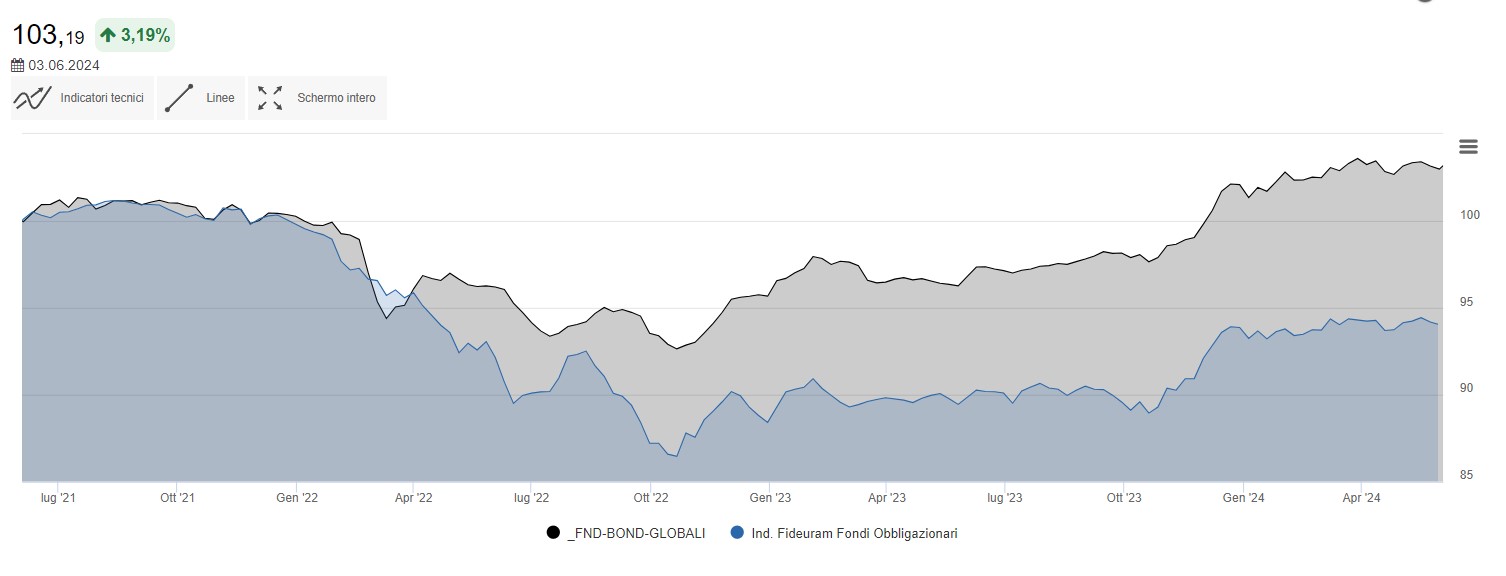Click the Linee drawing tool icon
This screenshot has height=576, width=1506.
[x=179, y=98]
